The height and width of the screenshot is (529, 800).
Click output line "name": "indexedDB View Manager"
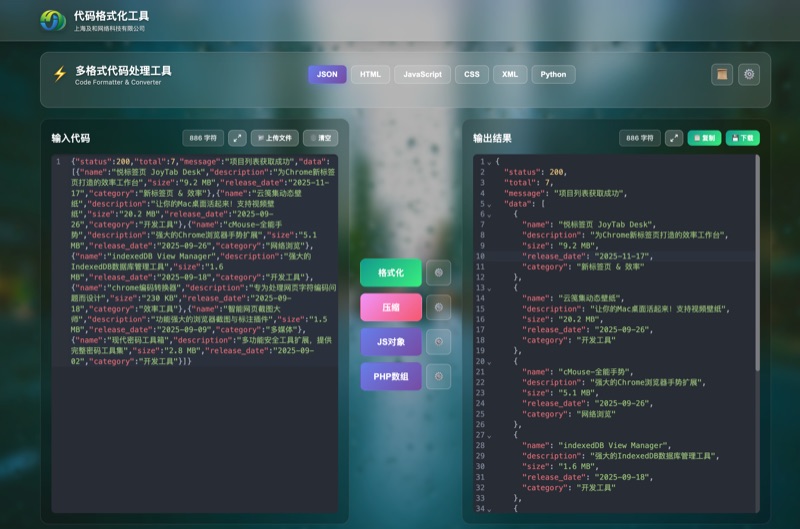(596, 445)
